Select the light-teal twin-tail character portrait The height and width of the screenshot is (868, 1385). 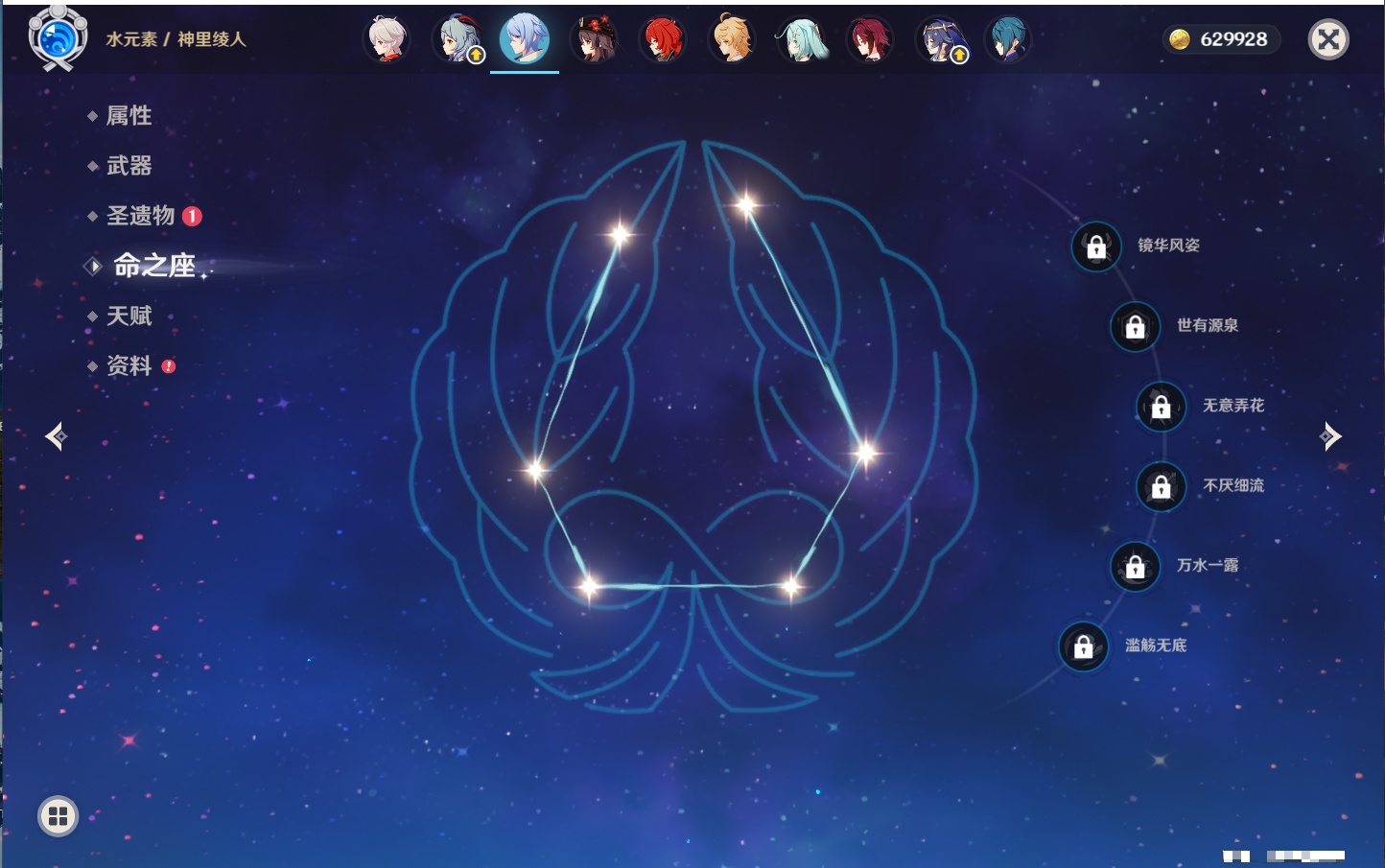pos(801,40)
